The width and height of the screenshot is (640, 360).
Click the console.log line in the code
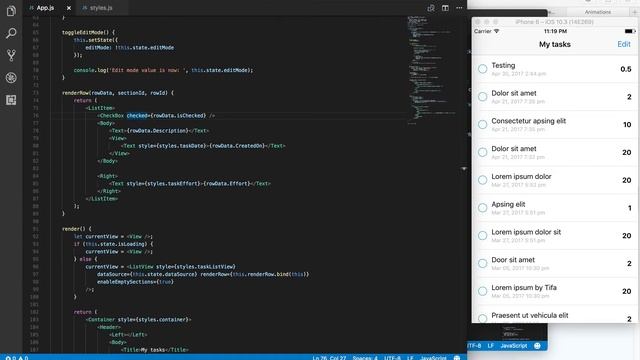(163, 70)
